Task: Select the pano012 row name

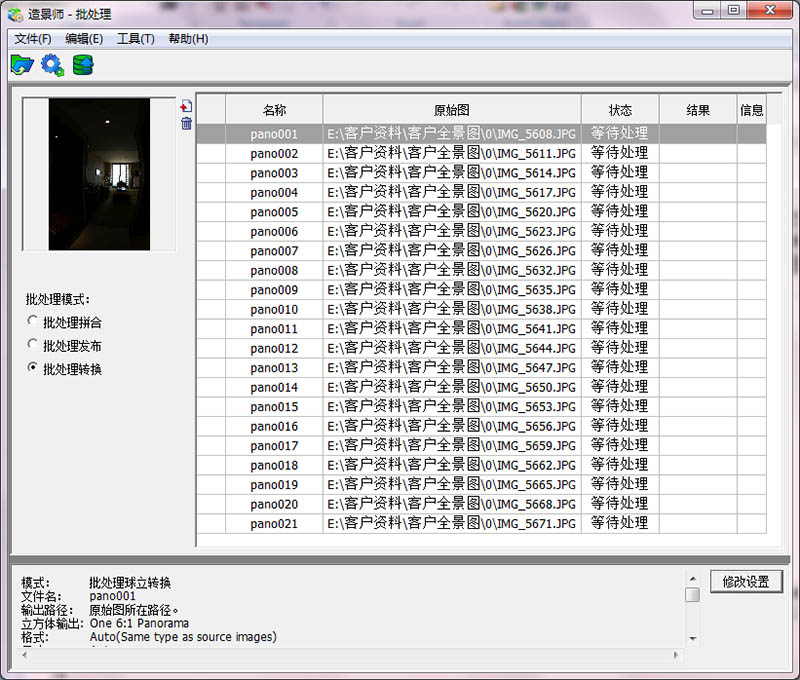Action: (x=274, y=348)
